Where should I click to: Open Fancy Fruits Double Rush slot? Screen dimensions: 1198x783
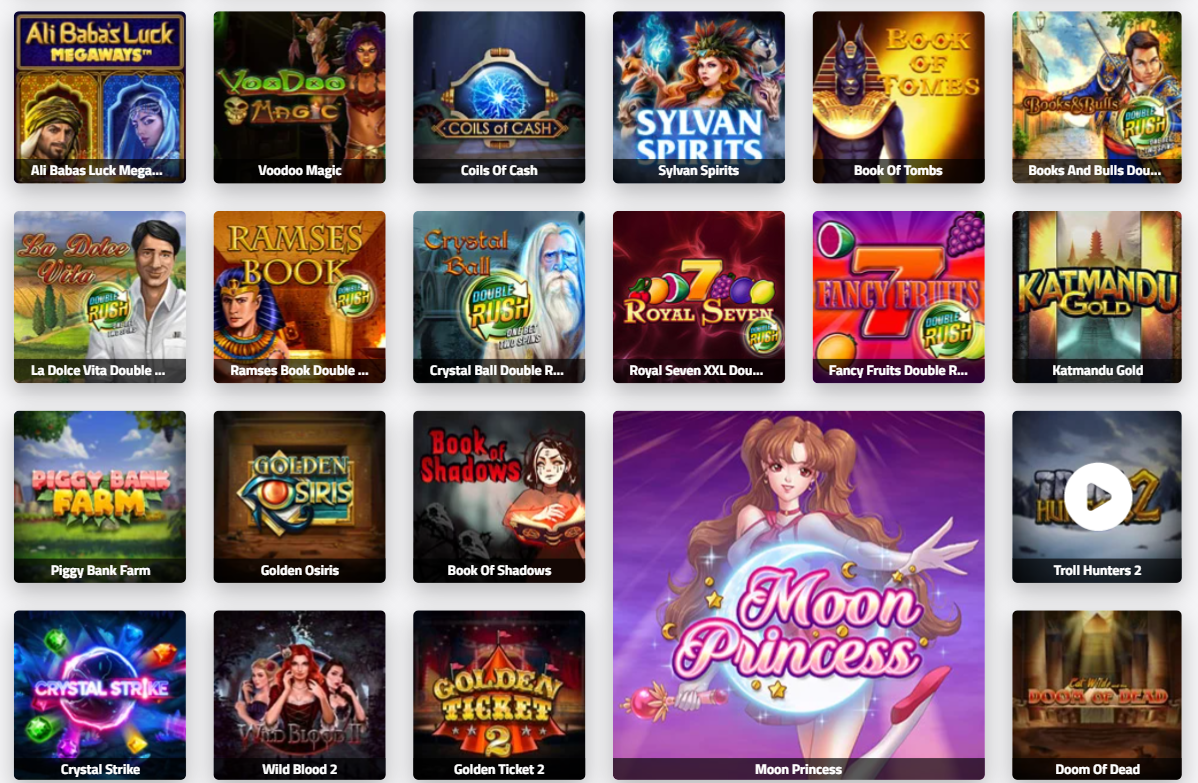(898, 297)
